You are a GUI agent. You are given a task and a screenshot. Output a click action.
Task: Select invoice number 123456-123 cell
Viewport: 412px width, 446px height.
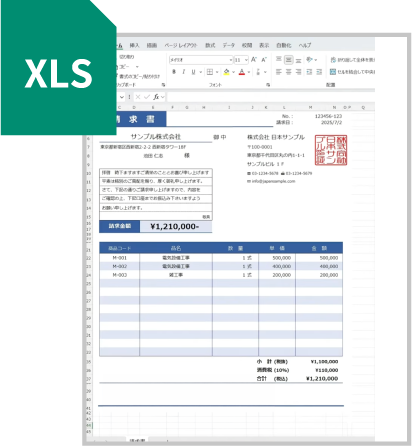(x=328, y=116)
